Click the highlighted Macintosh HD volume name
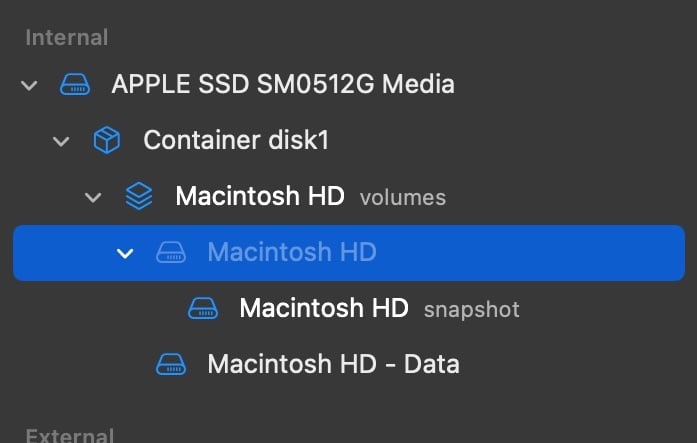 (291, 252)
